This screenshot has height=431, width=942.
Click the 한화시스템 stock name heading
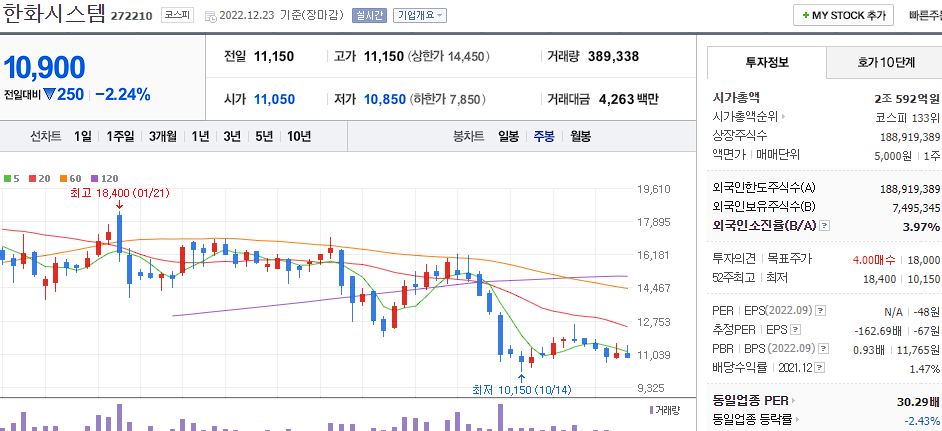tap(54, 14)
